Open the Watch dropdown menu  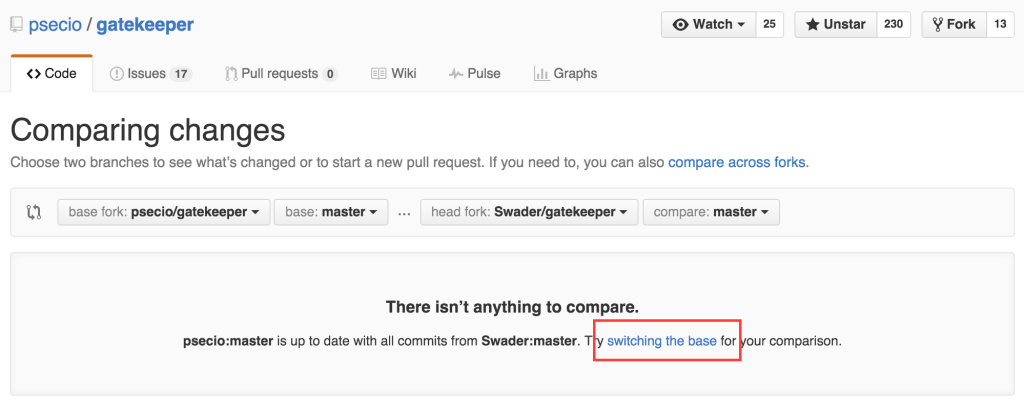709,25
